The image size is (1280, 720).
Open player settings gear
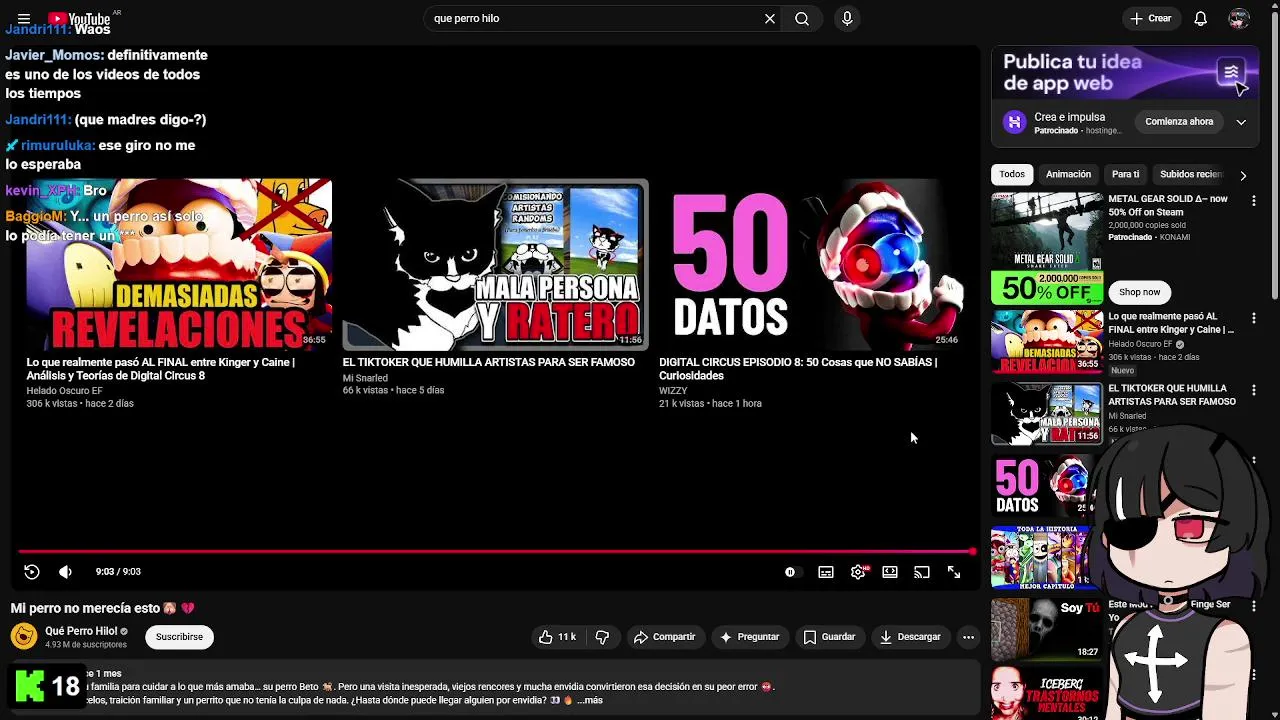coord(858,572)
